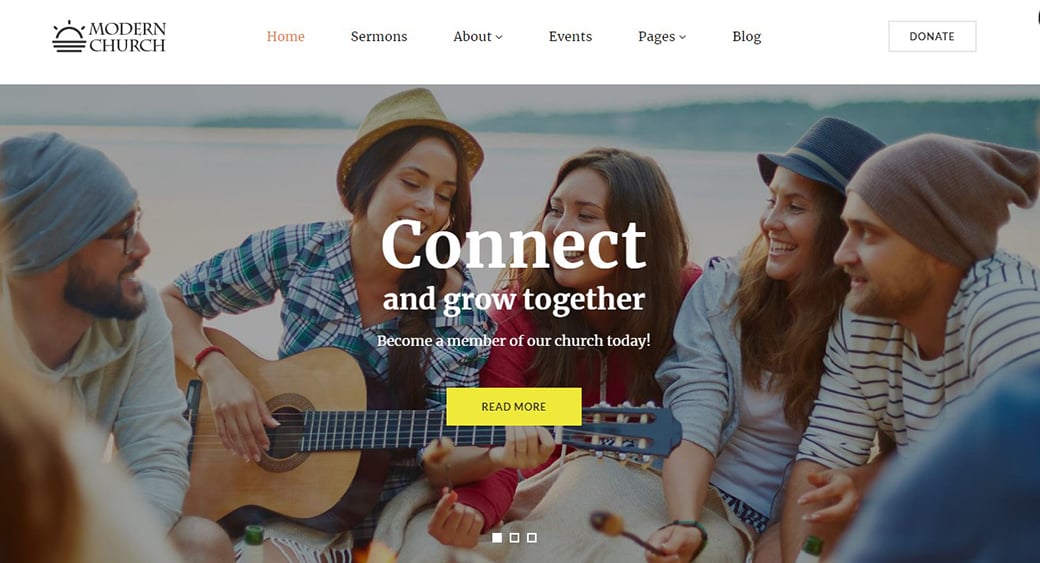The height and width of the screenshot is (563, 1040).
Task: Open the About menu link
Action: (472, 36)
